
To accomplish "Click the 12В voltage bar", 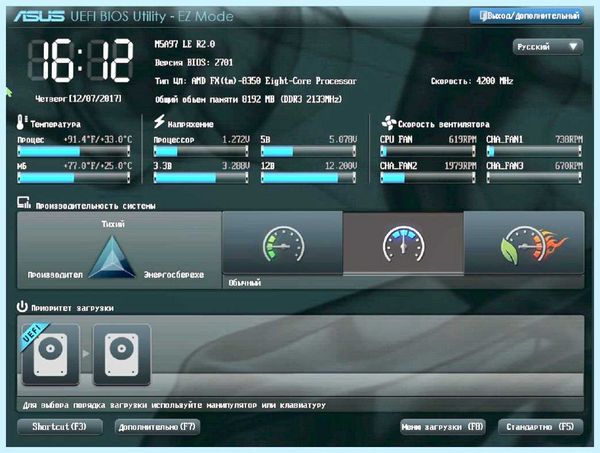I will [x=308, y=178].
